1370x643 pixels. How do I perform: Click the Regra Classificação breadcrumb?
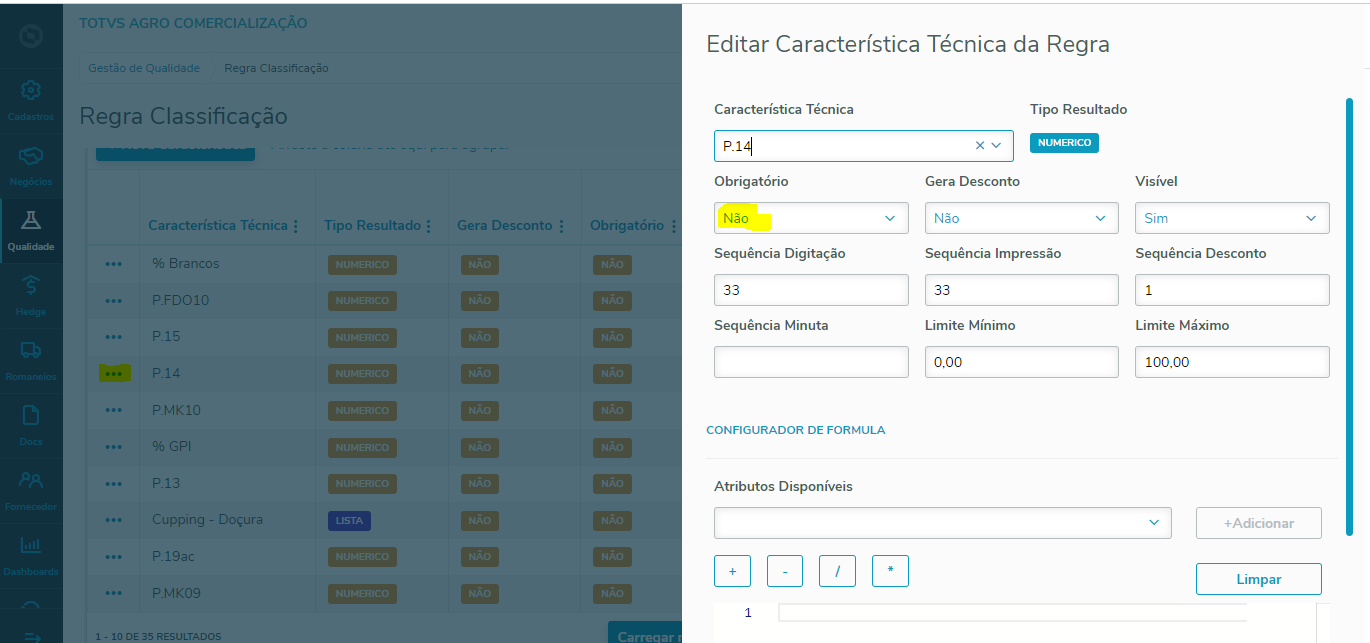[276, 68]
